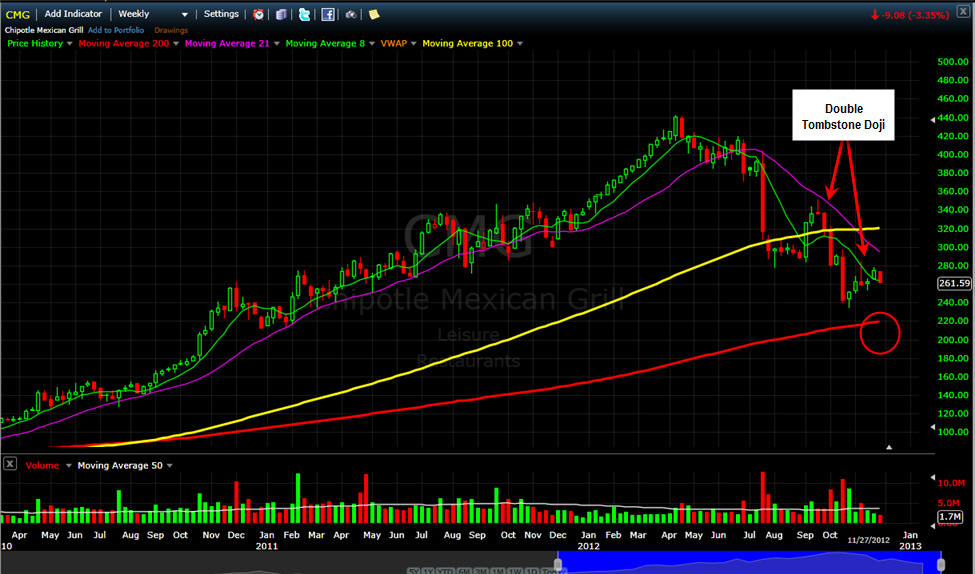The width and height of the screenshot is (975, 574).
Task: Open the Weekly interval dropdown
Action: [x=152, y=14]
